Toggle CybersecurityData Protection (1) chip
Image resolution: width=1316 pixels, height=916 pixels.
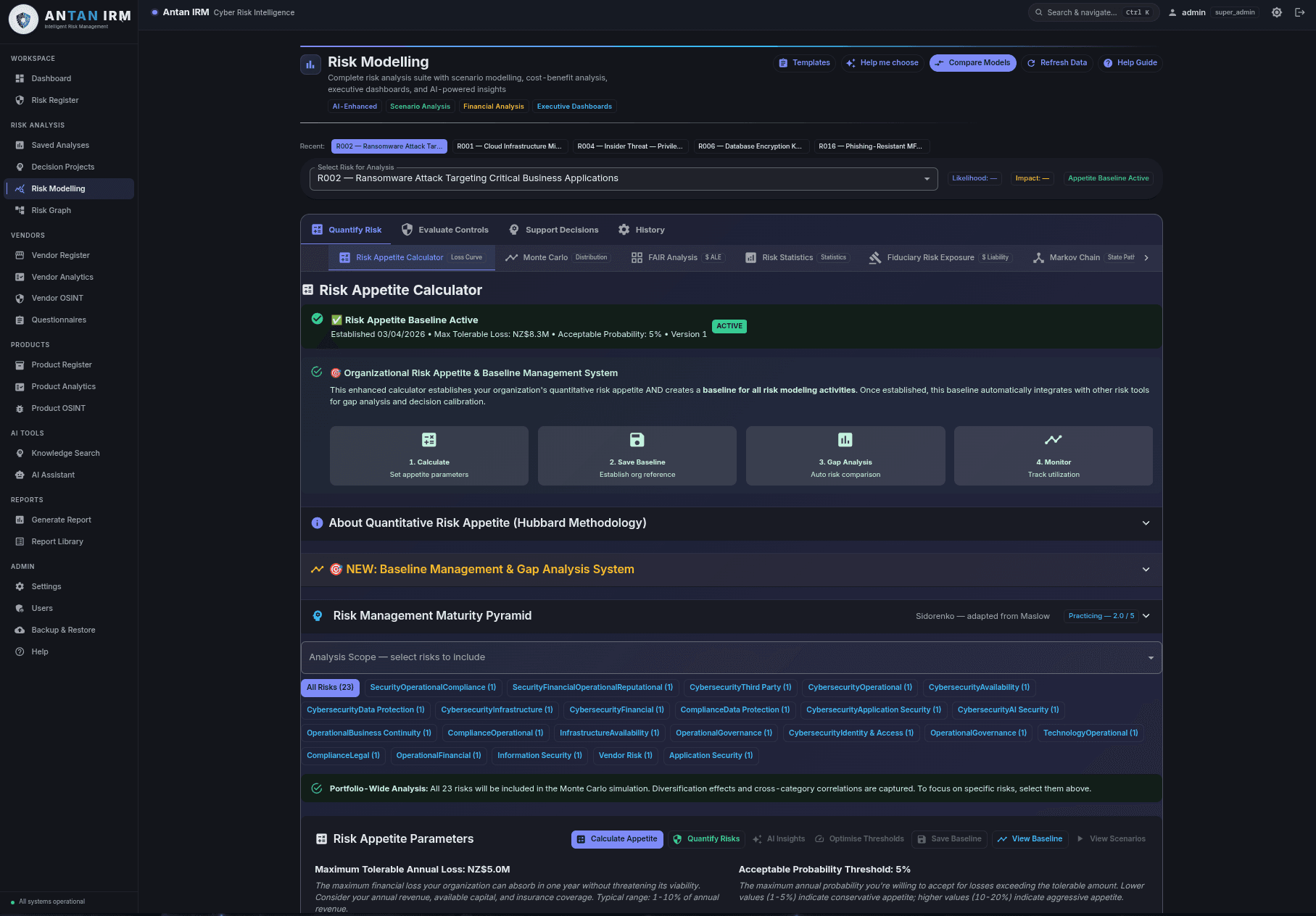pos(365,710)
